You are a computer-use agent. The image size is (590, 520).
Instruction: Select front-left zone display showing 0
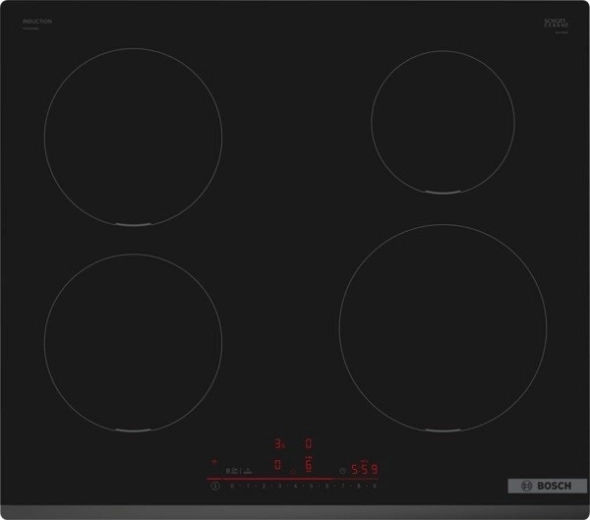coord(277,465)
